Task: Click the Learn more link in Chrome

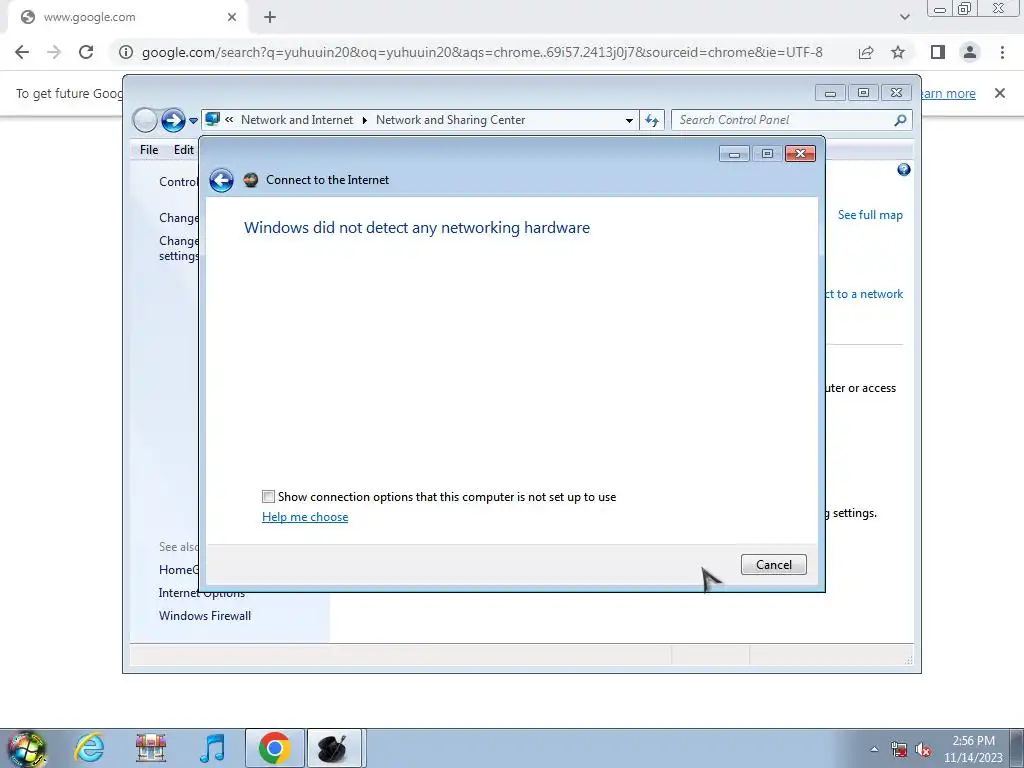Action: coord(947,93)
